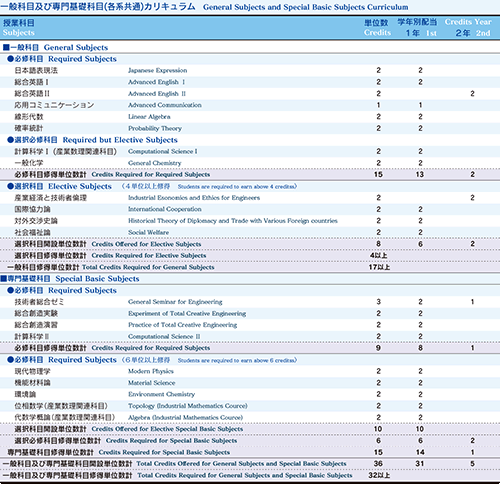
Task: Click the 'Social Welfare' subject text
Action: [x=148, y=232]
